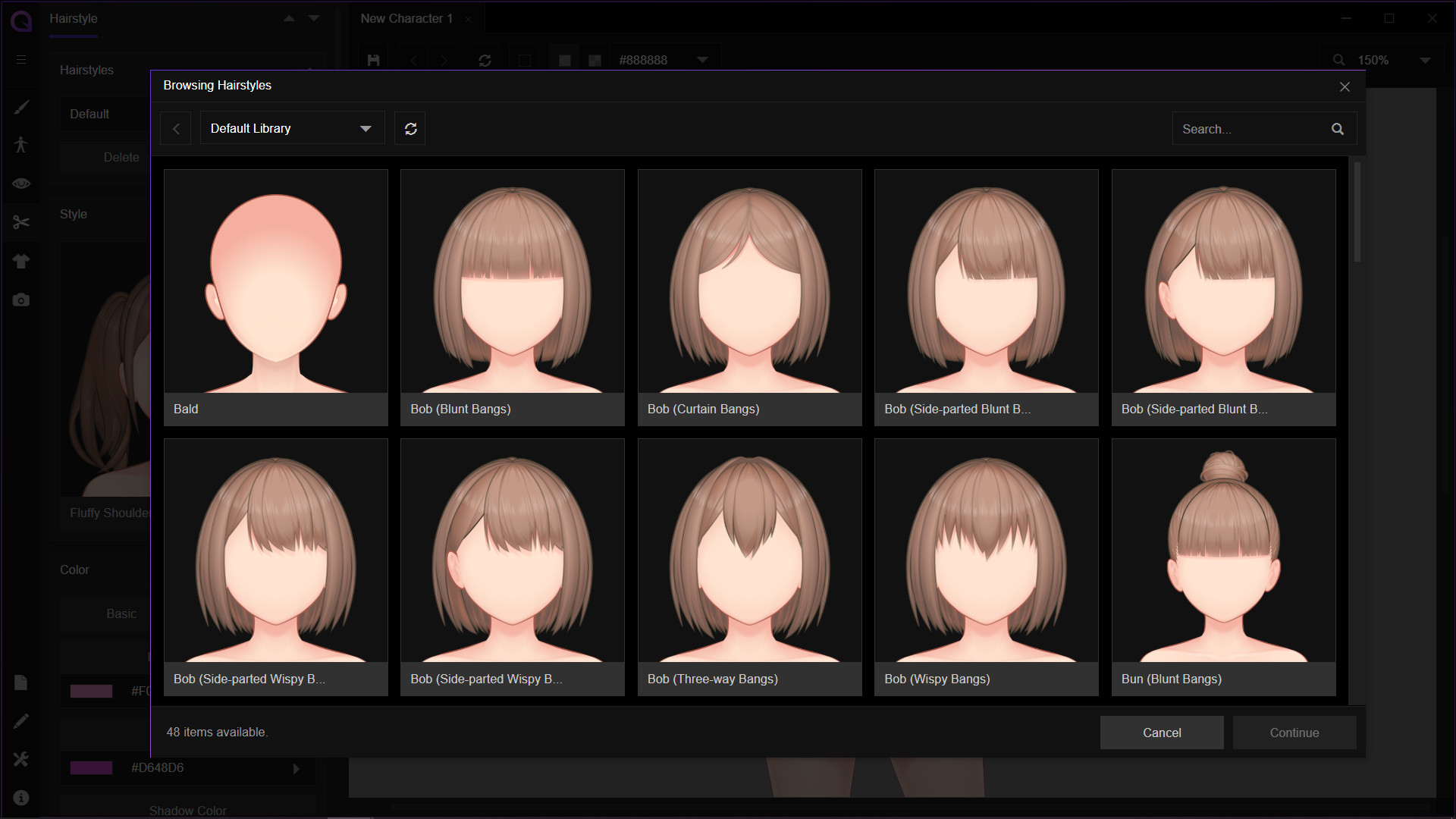Click the eye icon in the left sidebar
The image size is (1456, 819).
[21, 184]
